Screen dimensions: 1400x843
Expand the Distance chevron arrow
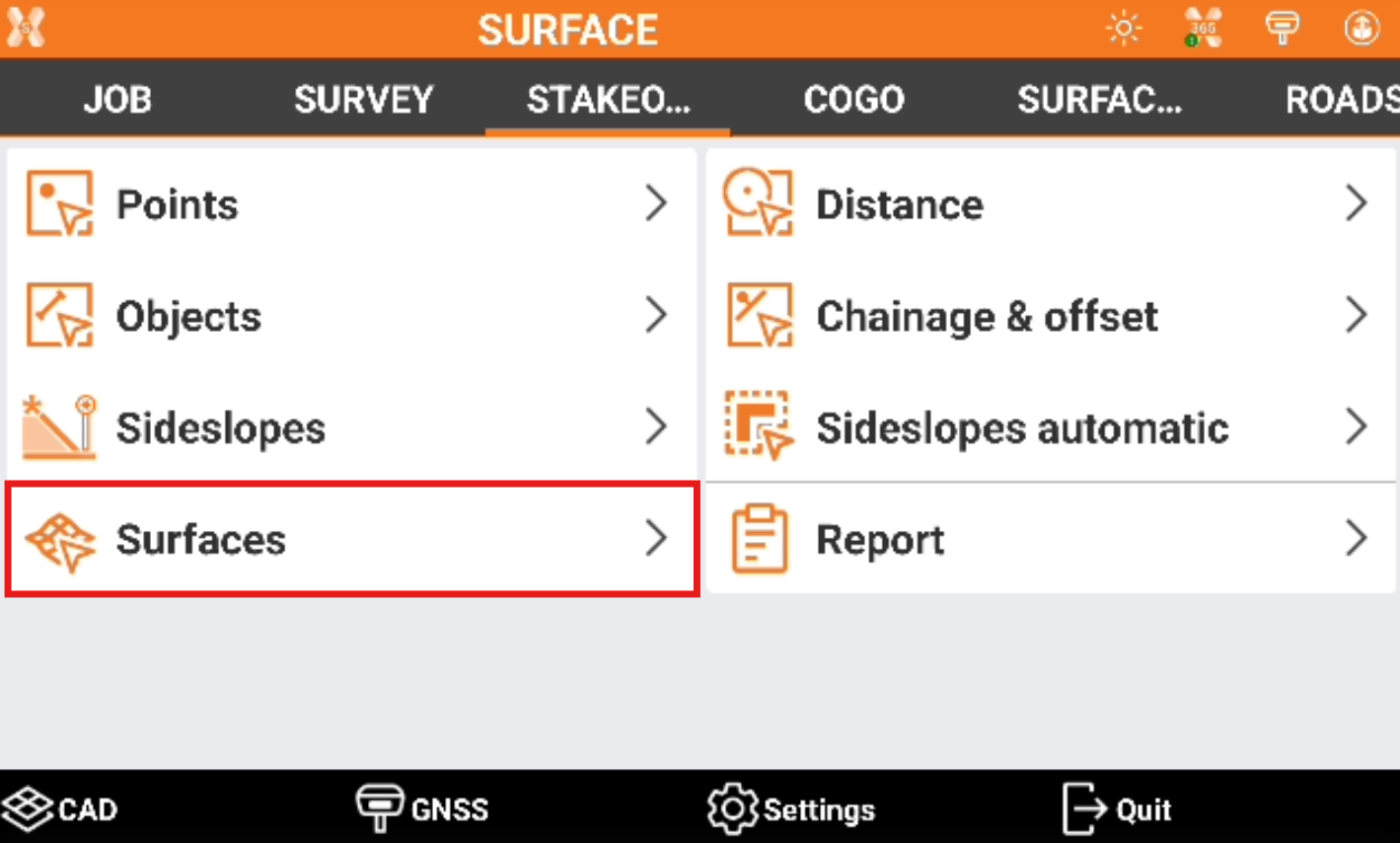click(1357, 204)
